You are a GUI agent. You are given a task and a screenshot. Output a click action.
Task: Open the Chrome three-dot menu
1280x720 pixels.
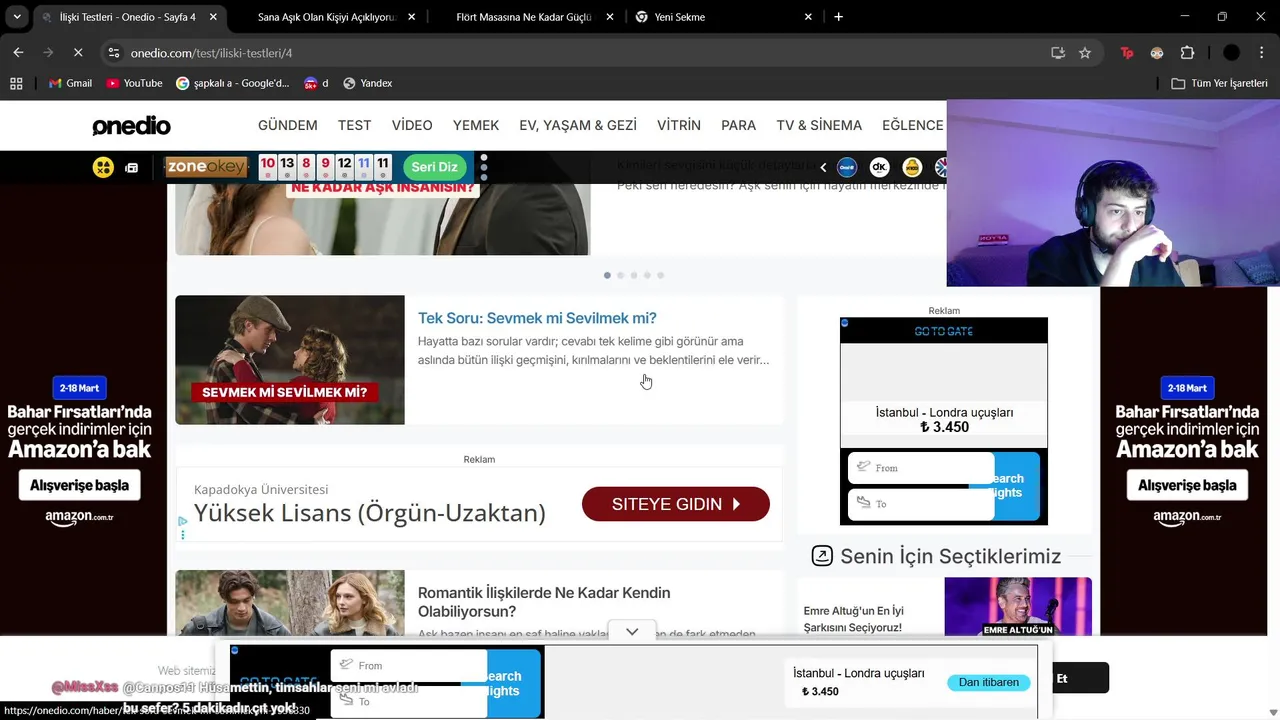pyautogui.click(x=1260, y=53)
